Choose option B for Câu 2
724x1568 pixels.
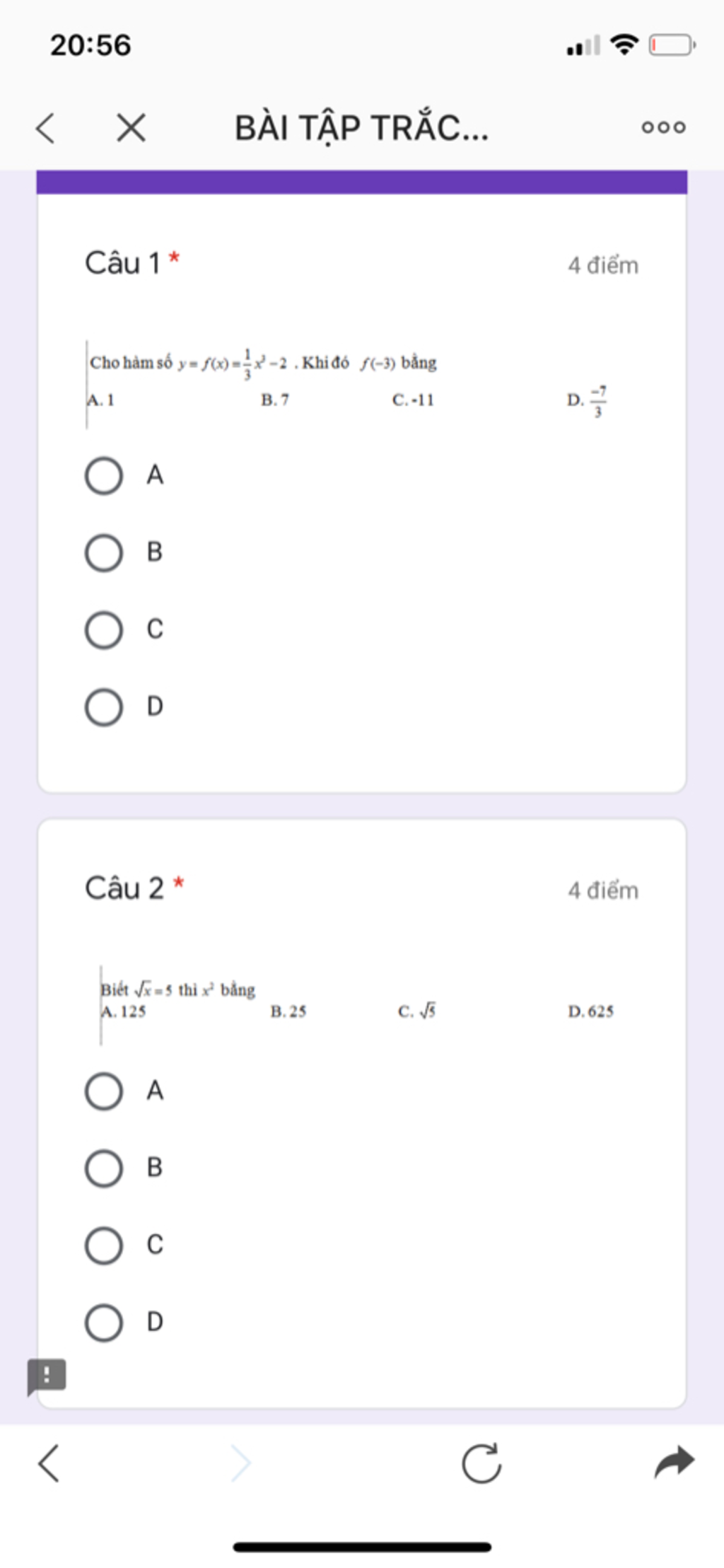pos(104,1168)
